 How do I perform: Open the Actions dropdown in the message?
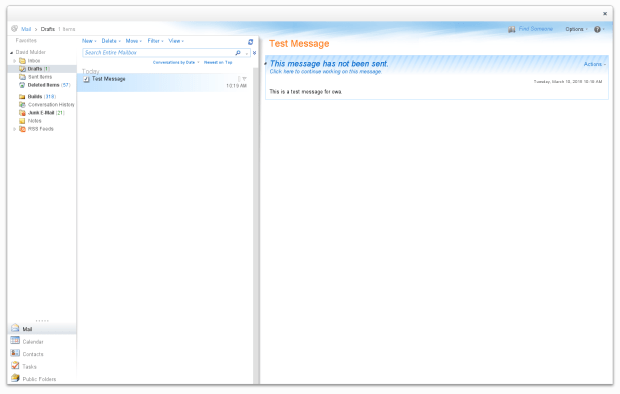594,64
